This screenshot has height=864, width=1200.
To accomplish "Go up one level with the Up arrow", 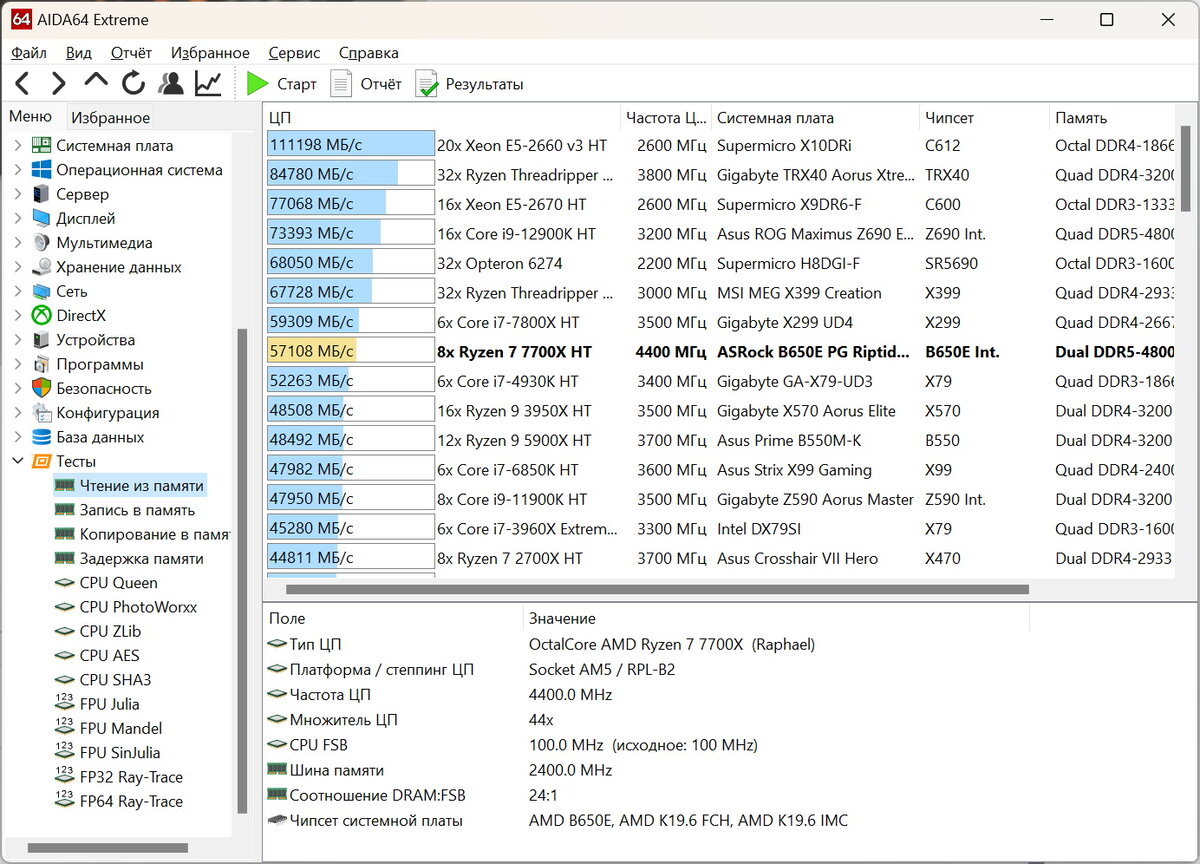I will (x=96, y=82).
